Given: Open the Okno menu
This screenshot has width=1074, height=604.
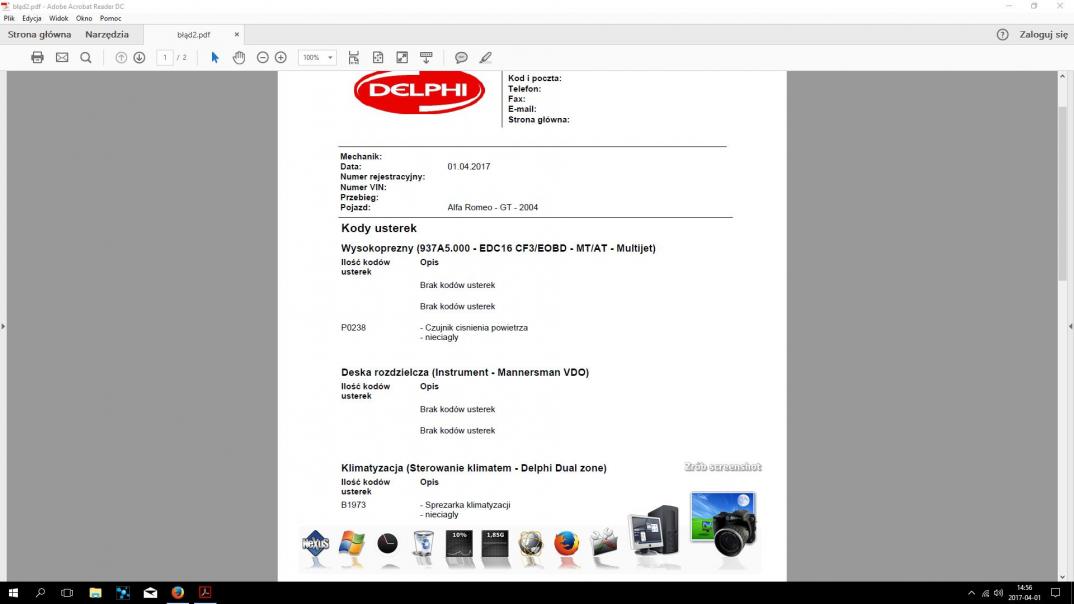Looking at the screenshot, I should [84, 18].
